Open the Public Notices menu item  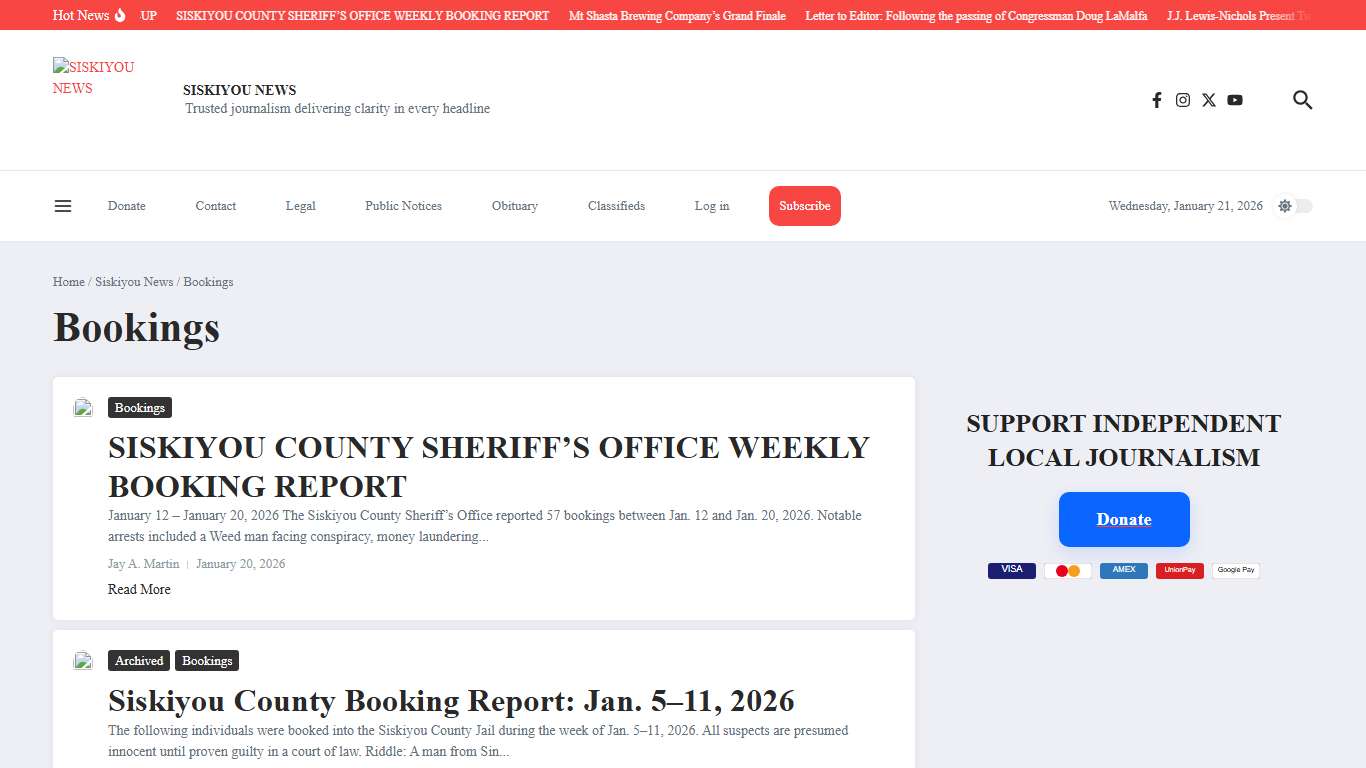click(403, 205)
